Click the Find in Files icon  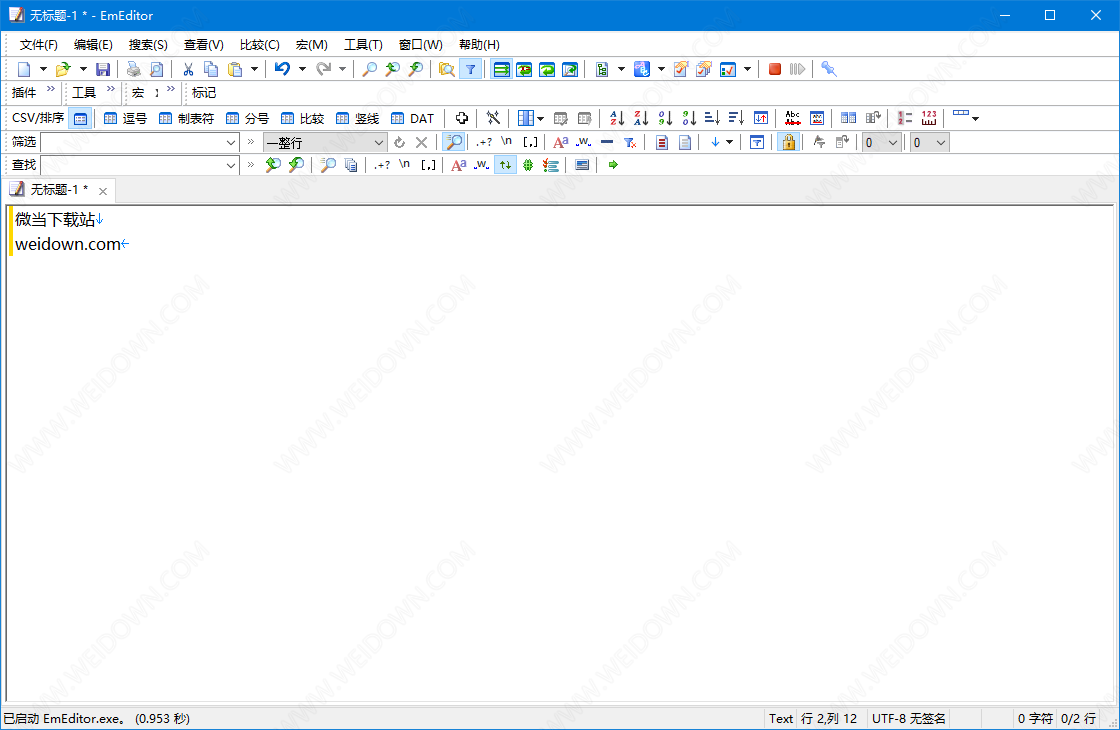(446, 69)
